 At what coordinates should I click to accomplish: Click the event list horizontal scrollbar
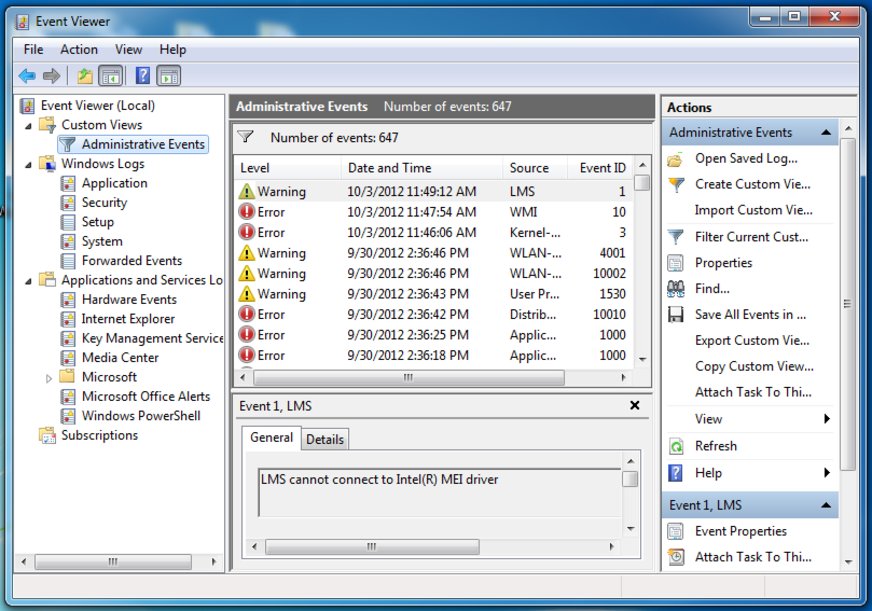click(x=408, y=378)
